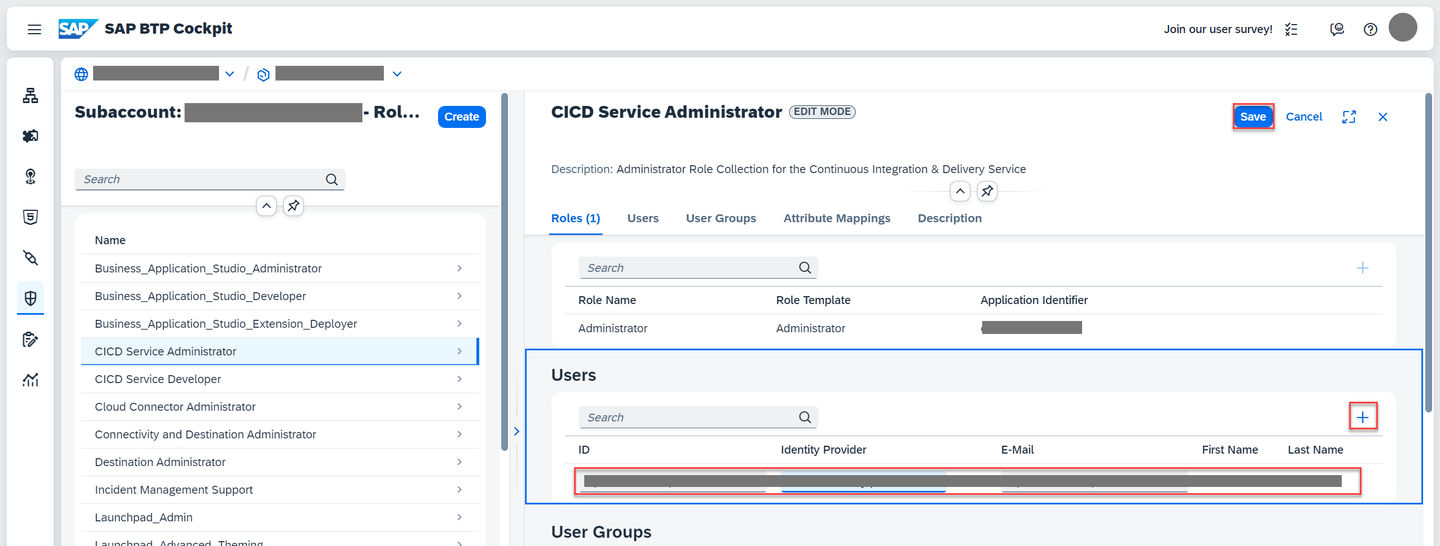The width and height of the screenshot is (1440, 546).
Task: Open the entitlements edit icon in sidebar
Action: [x=31, y=340]
